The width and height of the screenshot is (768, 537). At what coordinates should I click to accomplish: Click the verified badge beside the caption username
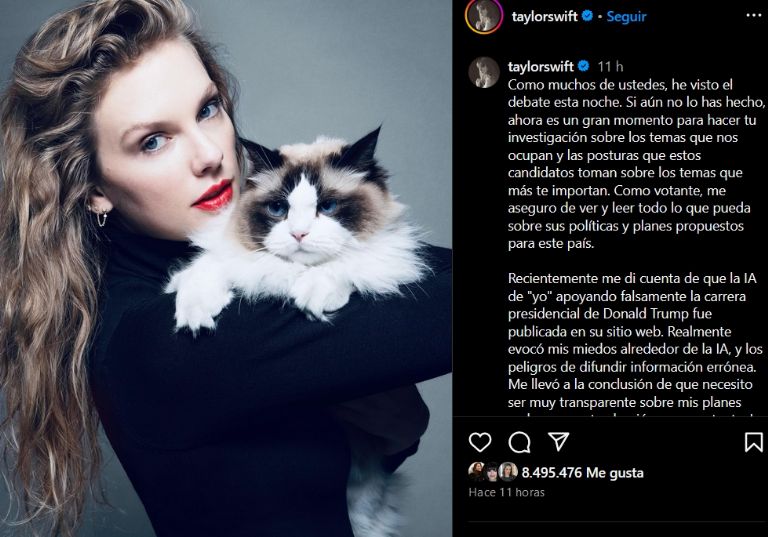coord(583,66)
